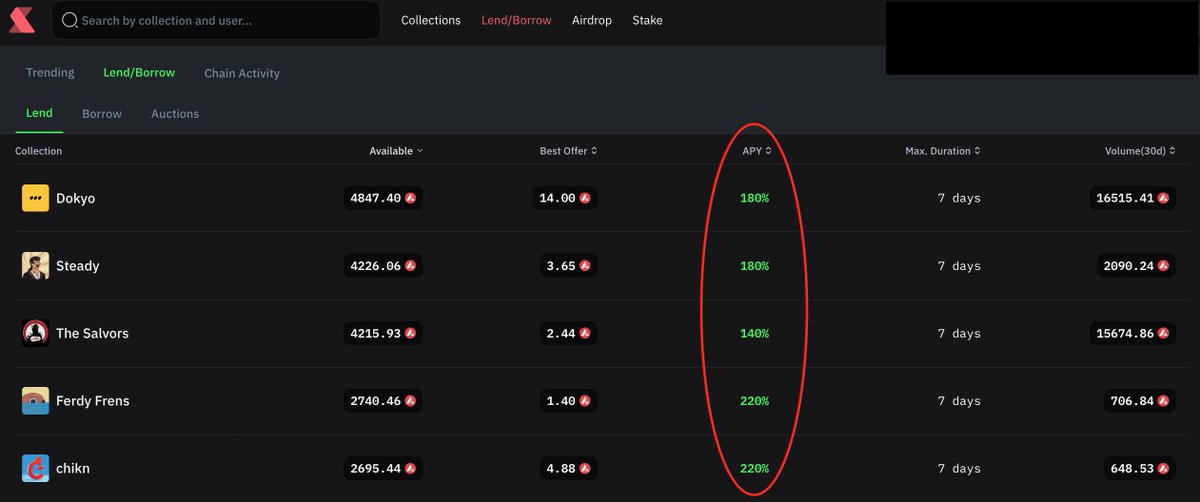
Task: Open Lend/Borrow in the top navigation
Action: [x=516, y=20]
